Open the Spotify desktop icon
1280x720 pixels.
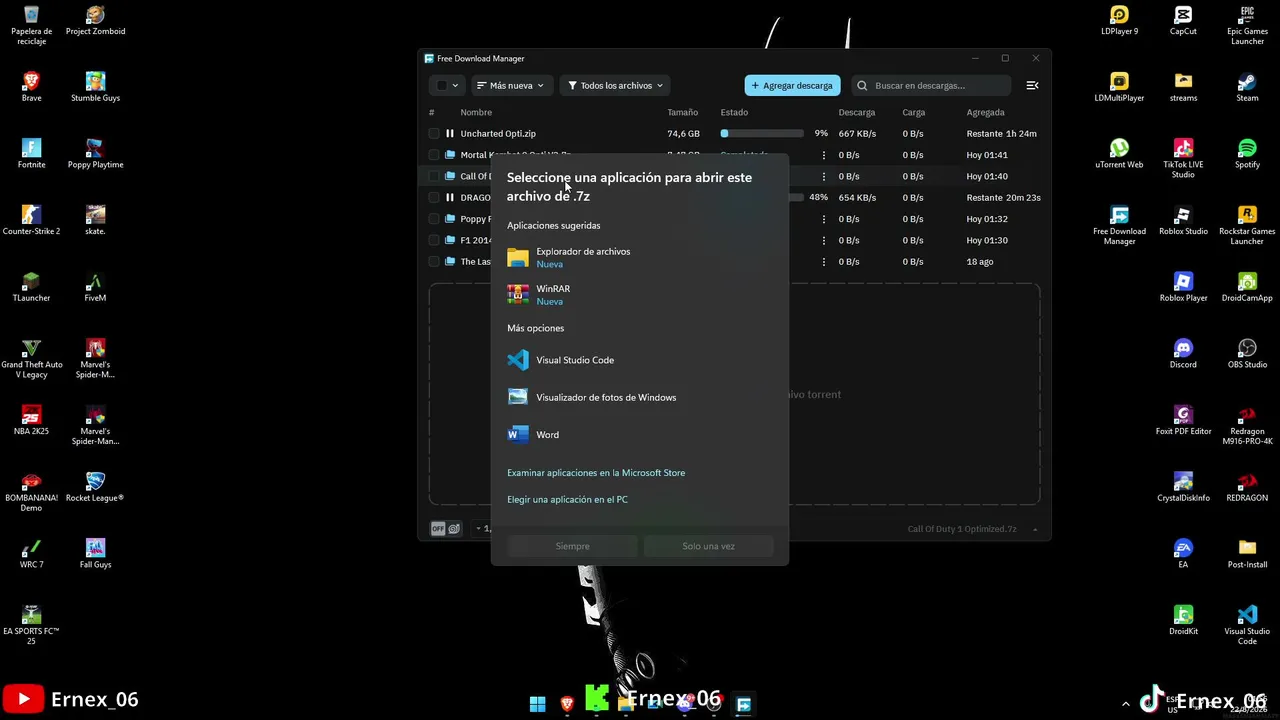[1247, 154]
